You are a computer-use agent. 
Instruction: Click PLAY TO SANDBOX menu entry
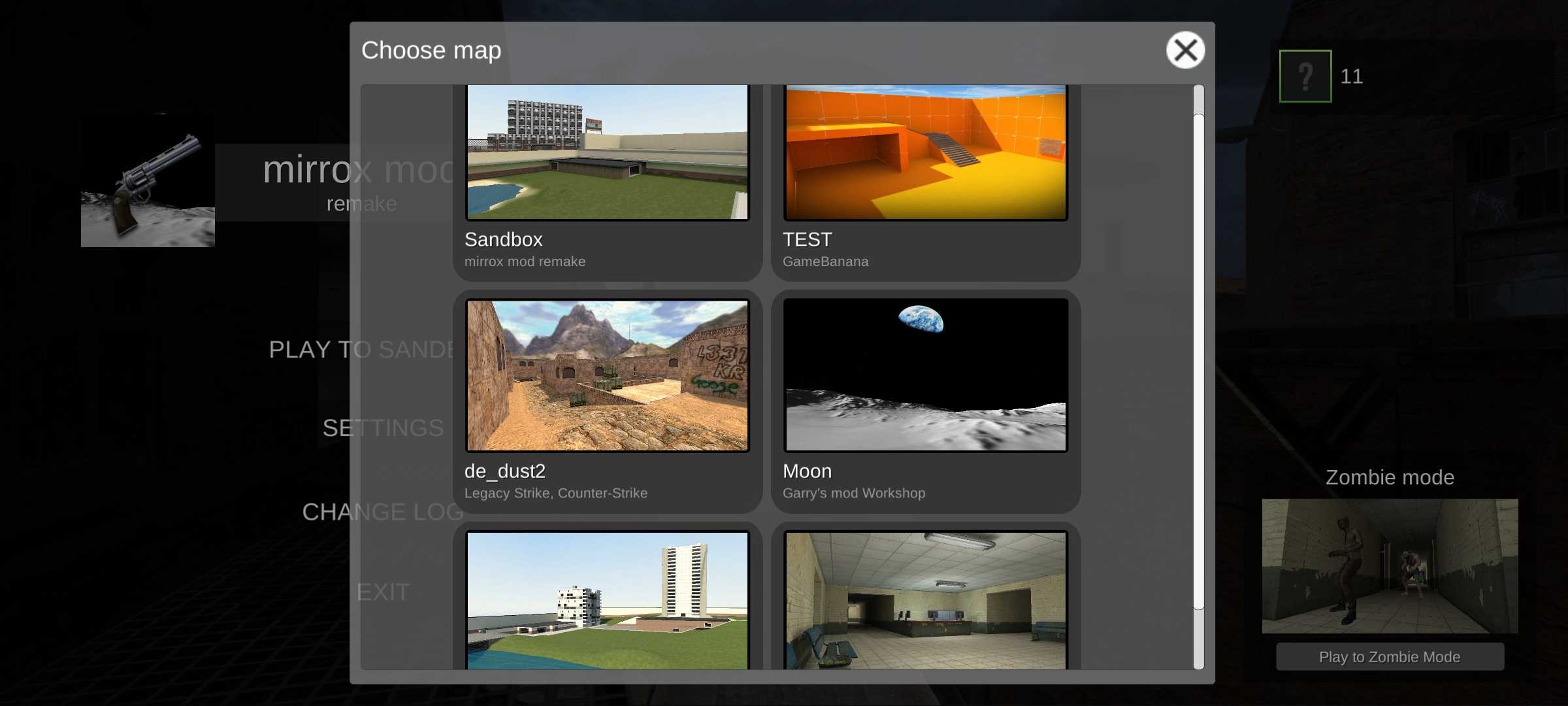(x=361, y=350)
